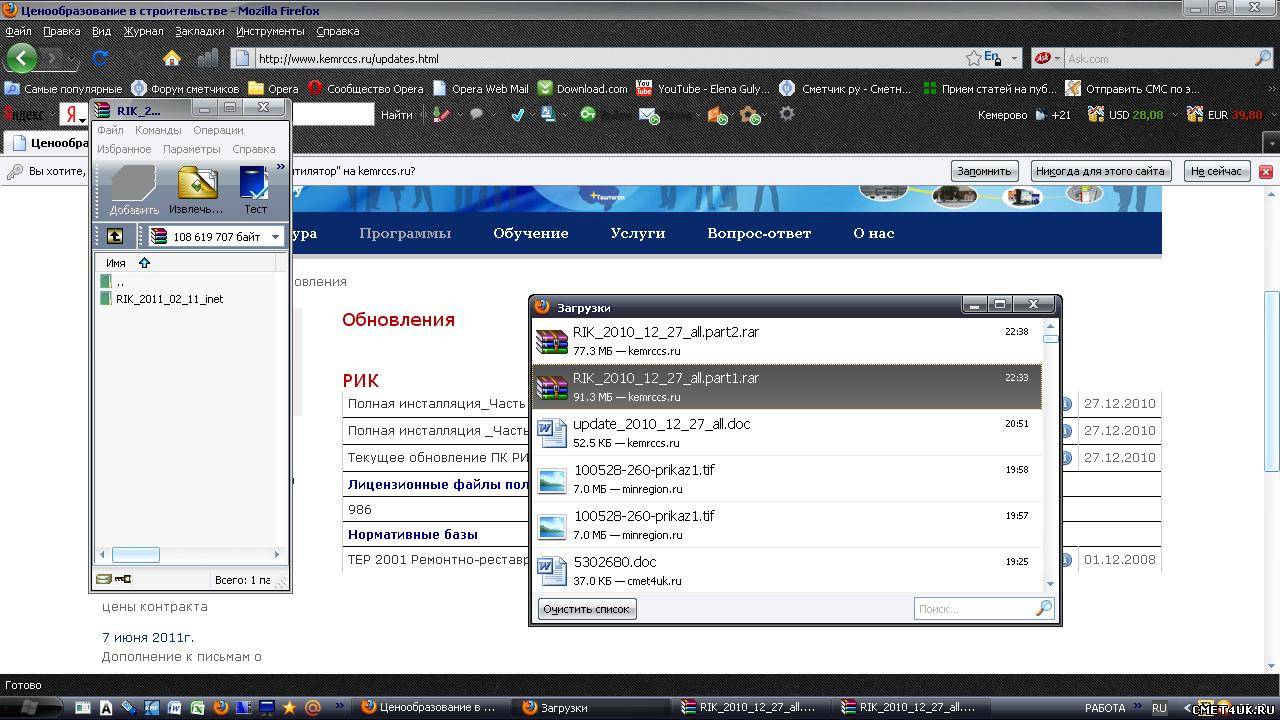Open the WinRAR drive/archive dropdown
1280x720 pixels.
[x=275, y=237]
